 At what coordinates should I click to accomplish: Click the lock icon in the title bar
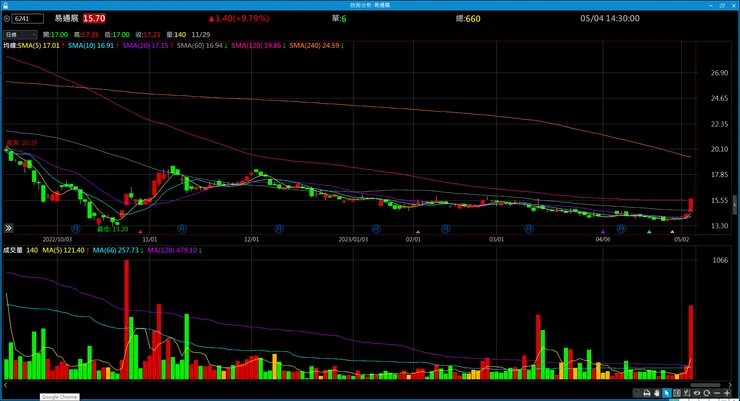tap(5, 5)
